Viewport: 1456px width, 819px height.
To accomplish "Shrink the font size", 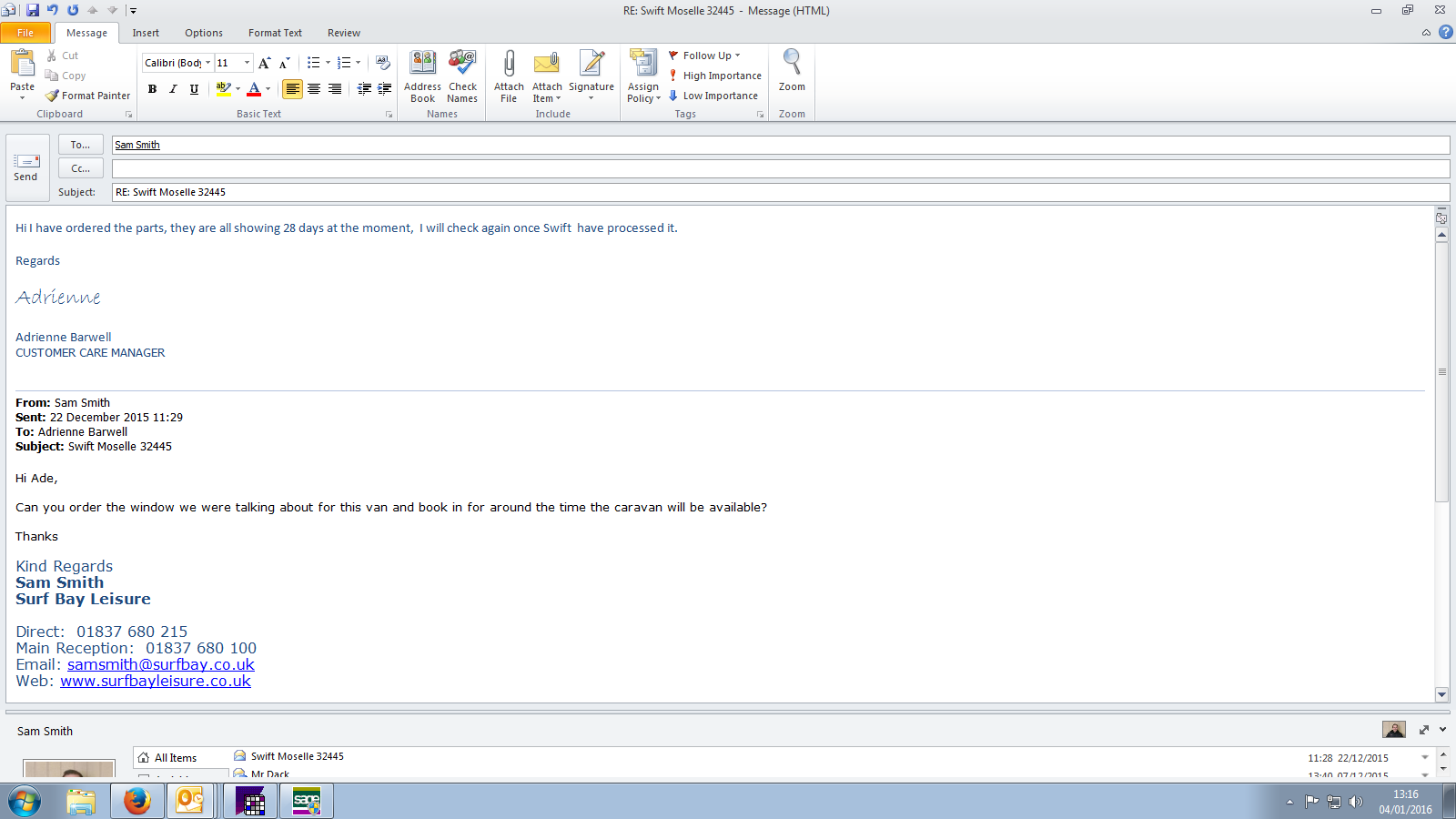I will coord(284,63).
